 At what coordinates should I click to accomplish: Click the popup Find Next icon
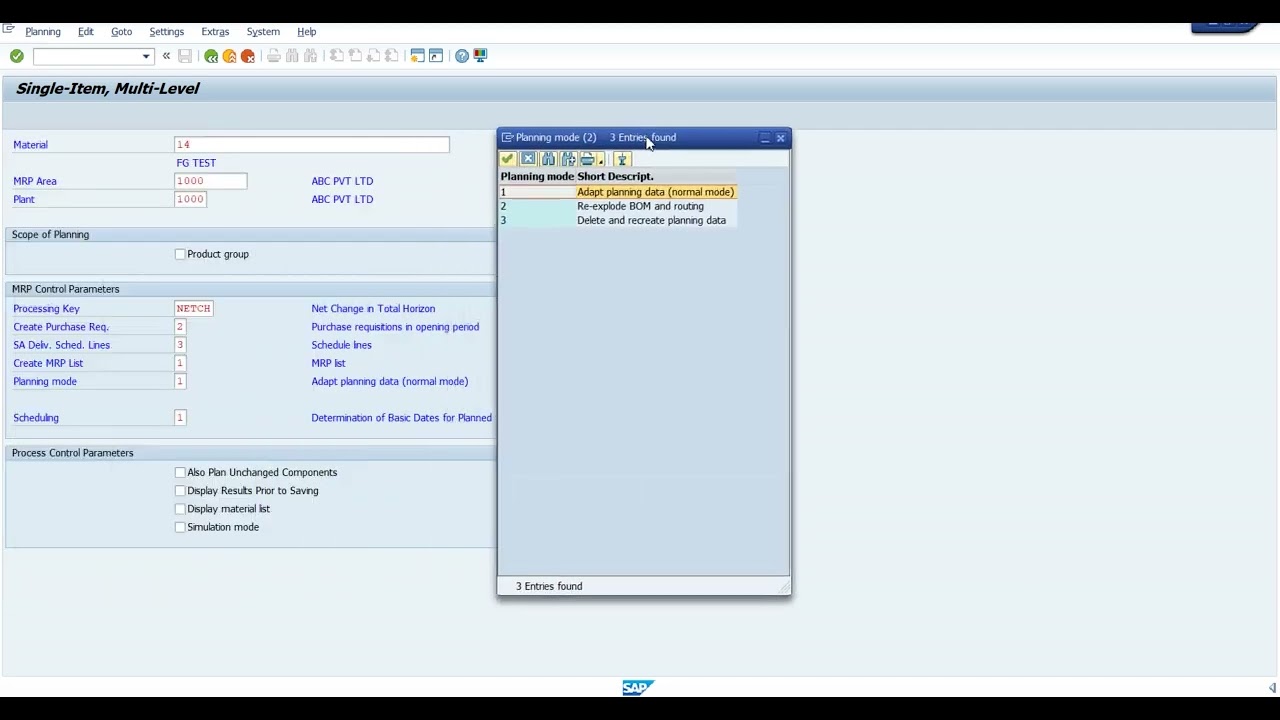point(568,160)
